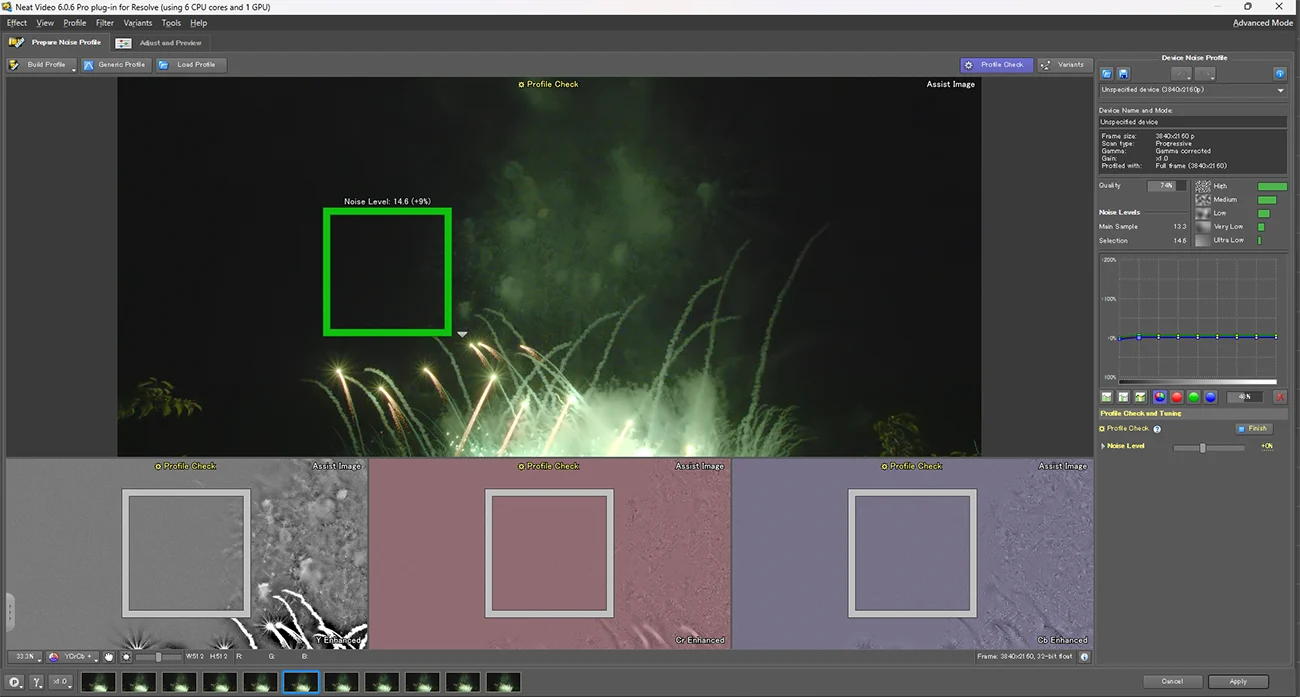Edit the Device Name and Mode field

point(1193,122)
